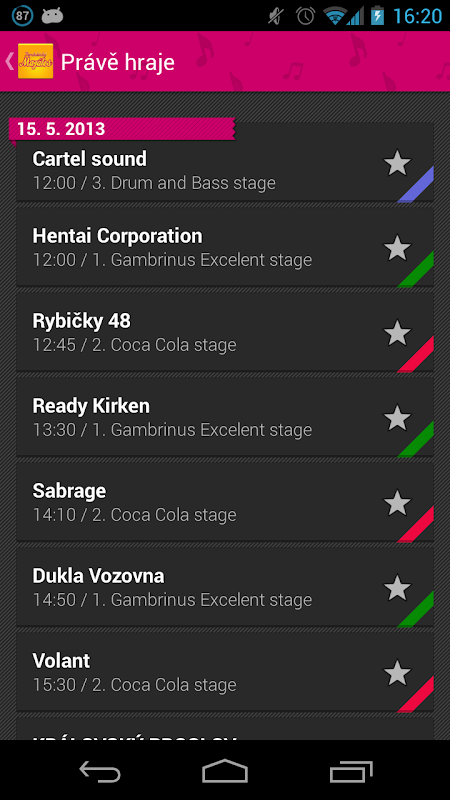The width and height of the screenshot is (450, 800).
Task: Tap the star next to Volant
Action: pyautogui.click(x=397, y=673)
